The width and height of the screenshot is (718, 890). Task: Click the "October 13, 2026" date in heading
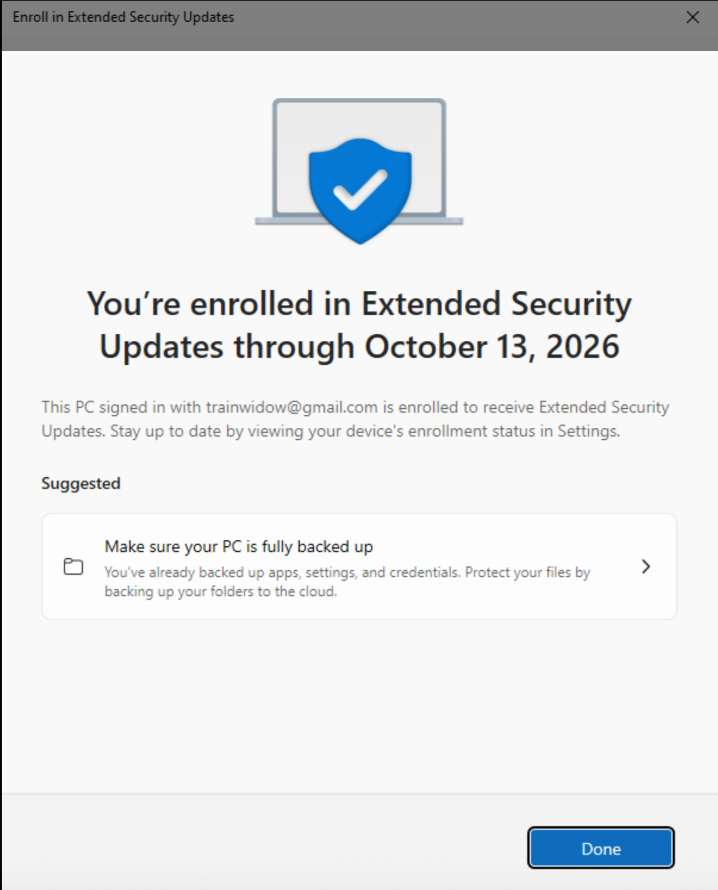pyautogui.click(x=492, y=346)
